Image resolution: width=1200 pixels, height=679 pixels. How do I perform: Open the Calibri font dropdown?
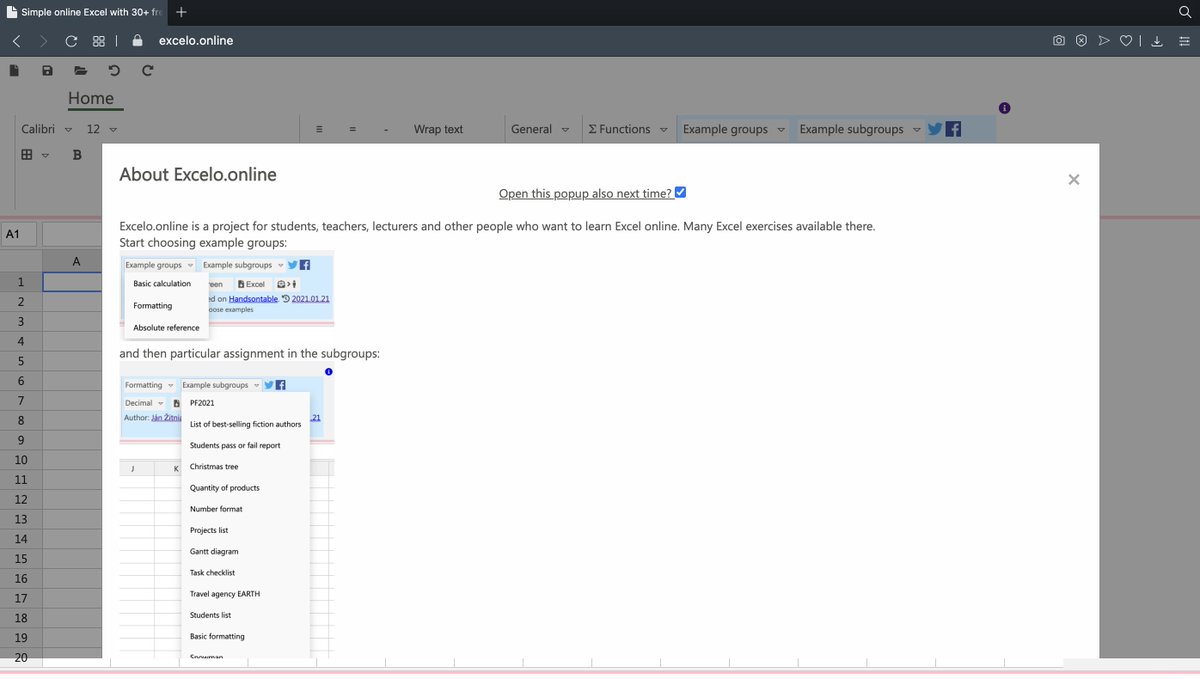44,129
